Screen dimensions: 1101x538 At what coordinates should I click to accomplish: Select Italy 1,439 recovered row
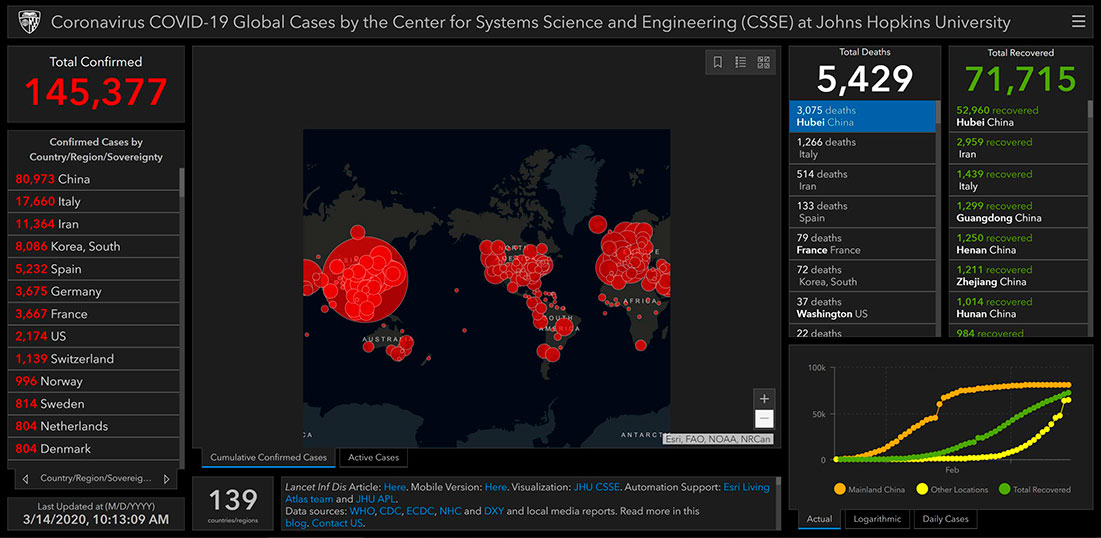[x=1018, y=181]
